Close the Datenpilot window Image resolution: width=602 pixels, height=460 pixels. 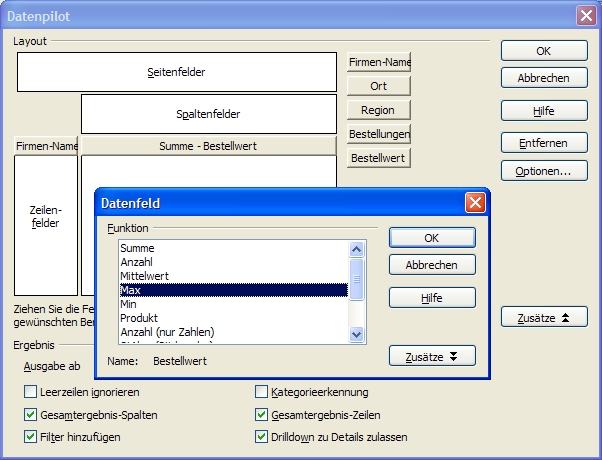586,15
